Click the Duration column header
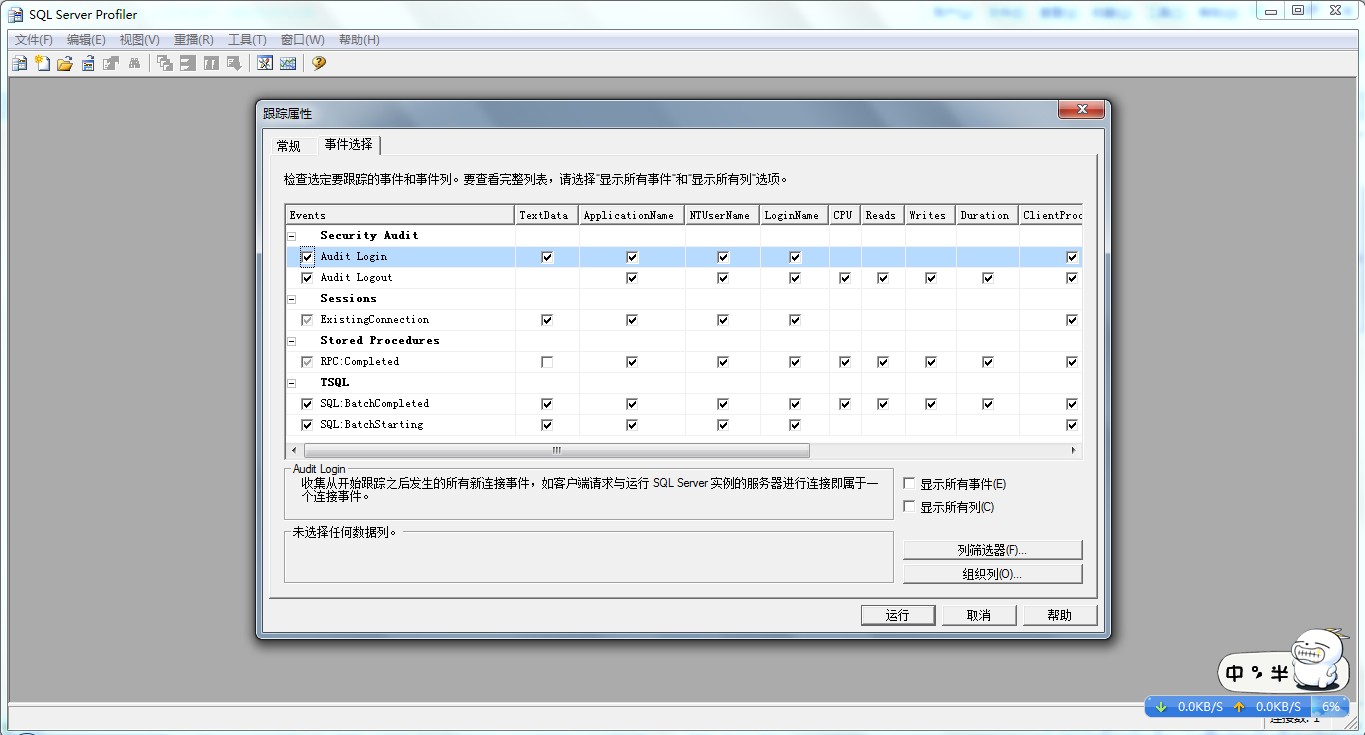The height and width of the screenshot is (735, 1365). [x=987, y=215]
